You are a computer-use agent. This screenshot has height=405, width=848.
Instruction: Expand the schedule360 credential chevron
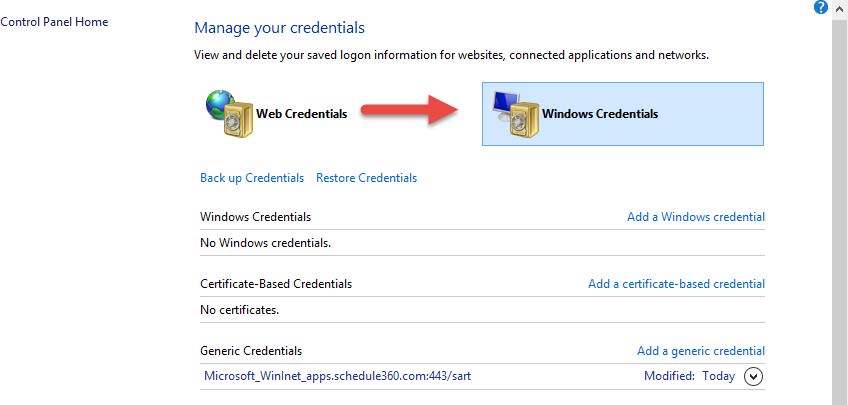[753, 376]
